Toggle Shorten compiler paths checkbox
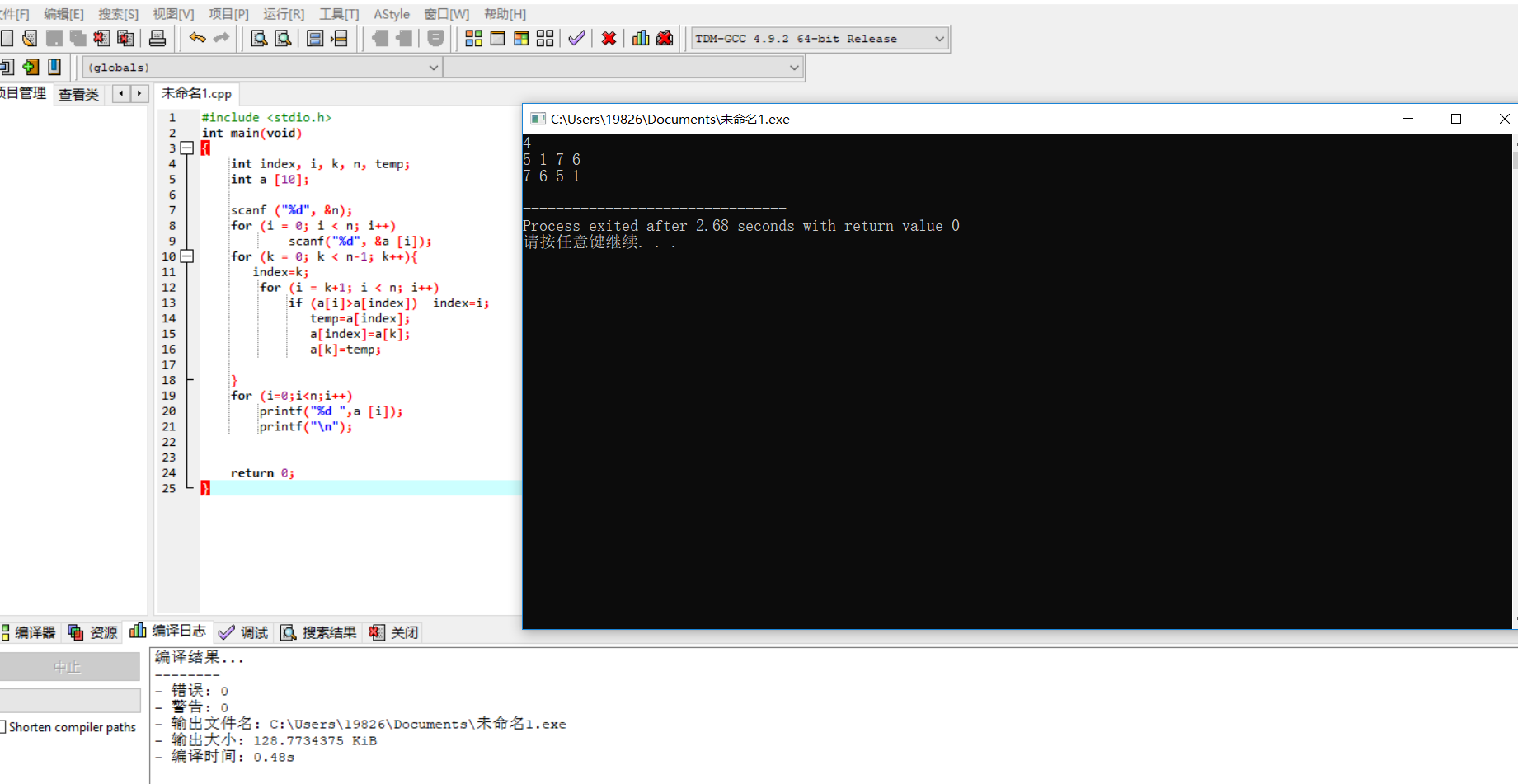Image resolution: width=1518 pixels, height=784 pixels. [3, 727]
